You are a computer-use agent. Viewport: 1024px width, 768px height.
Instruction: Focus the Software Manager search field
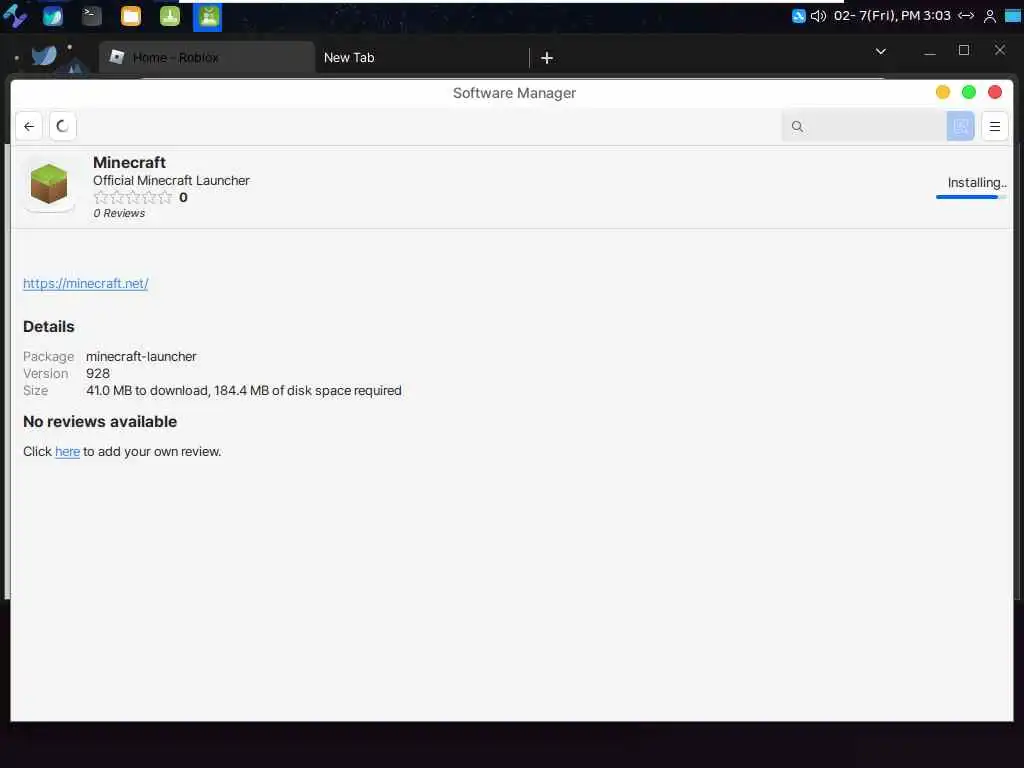(x=864, y=126)
